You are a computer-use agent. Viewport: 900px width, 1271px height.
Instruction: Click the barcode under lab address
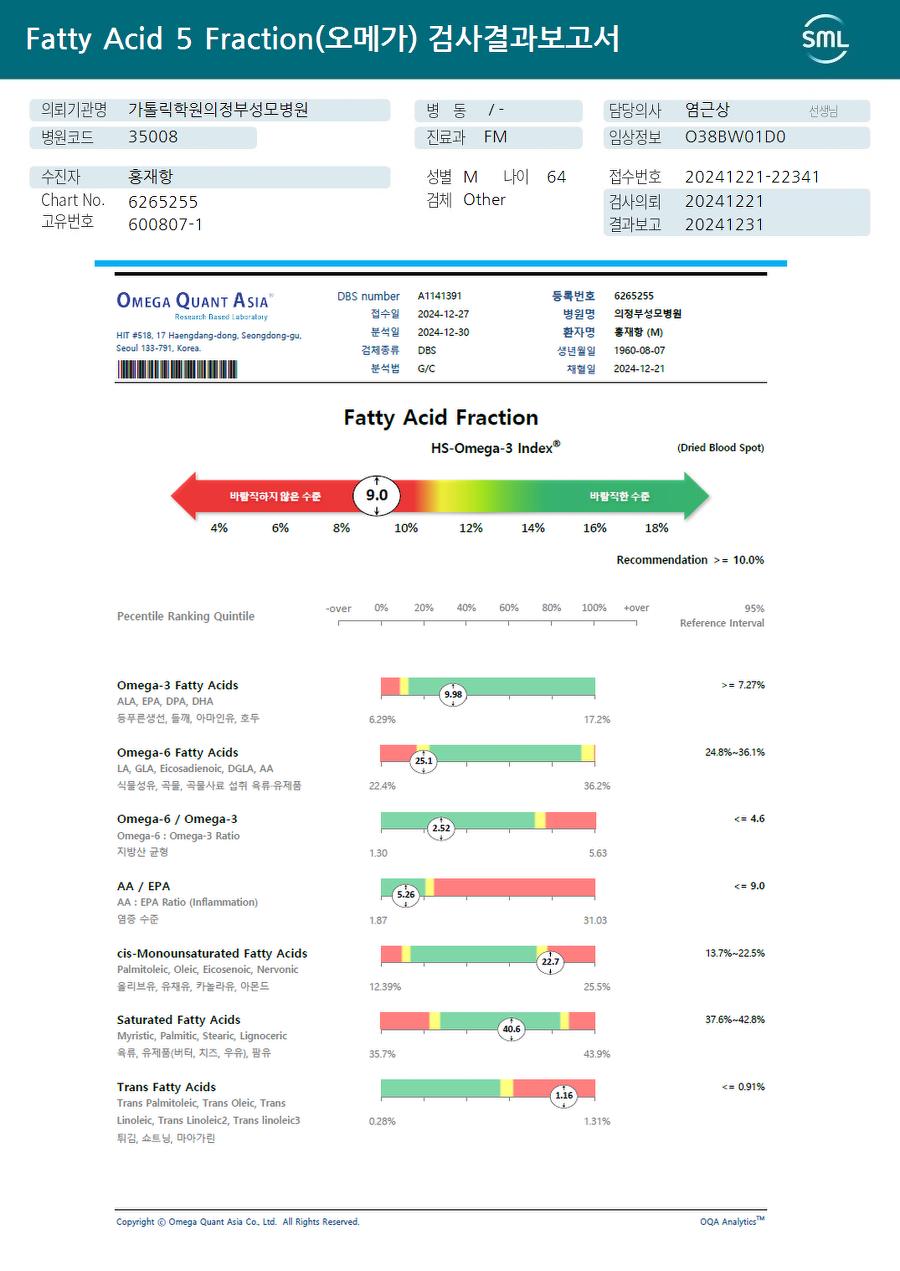pos(177,369)
